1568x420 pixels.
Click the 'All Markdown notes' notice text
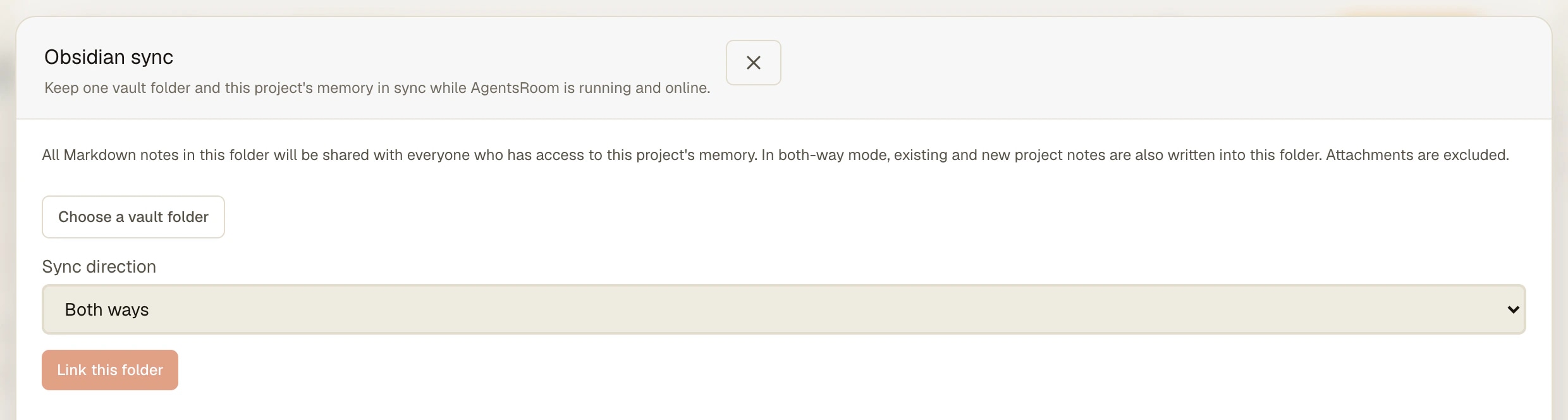tap(775, 155)
